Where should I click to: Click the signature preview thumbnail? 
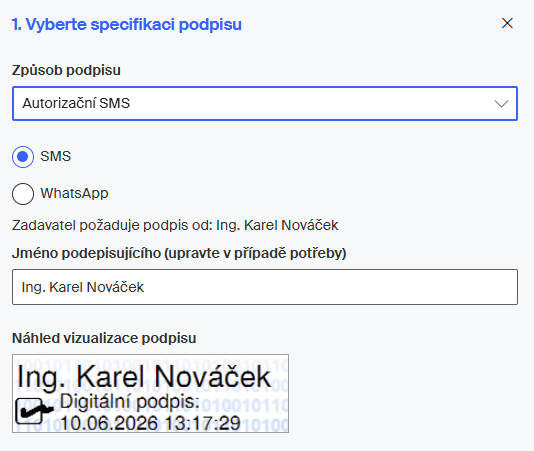[x=151, y=393]
